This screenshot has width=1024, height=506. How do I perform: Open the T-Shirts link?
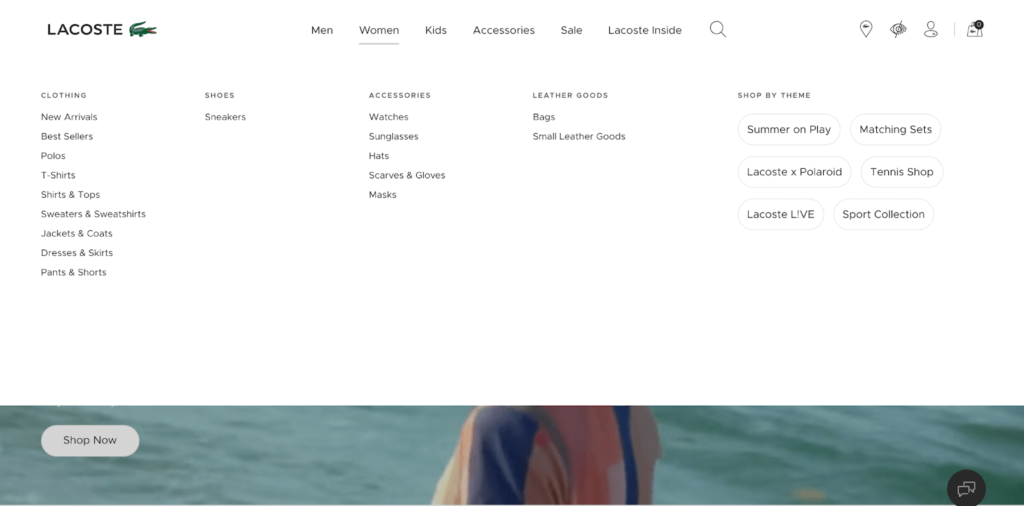[x=58, y=175]
